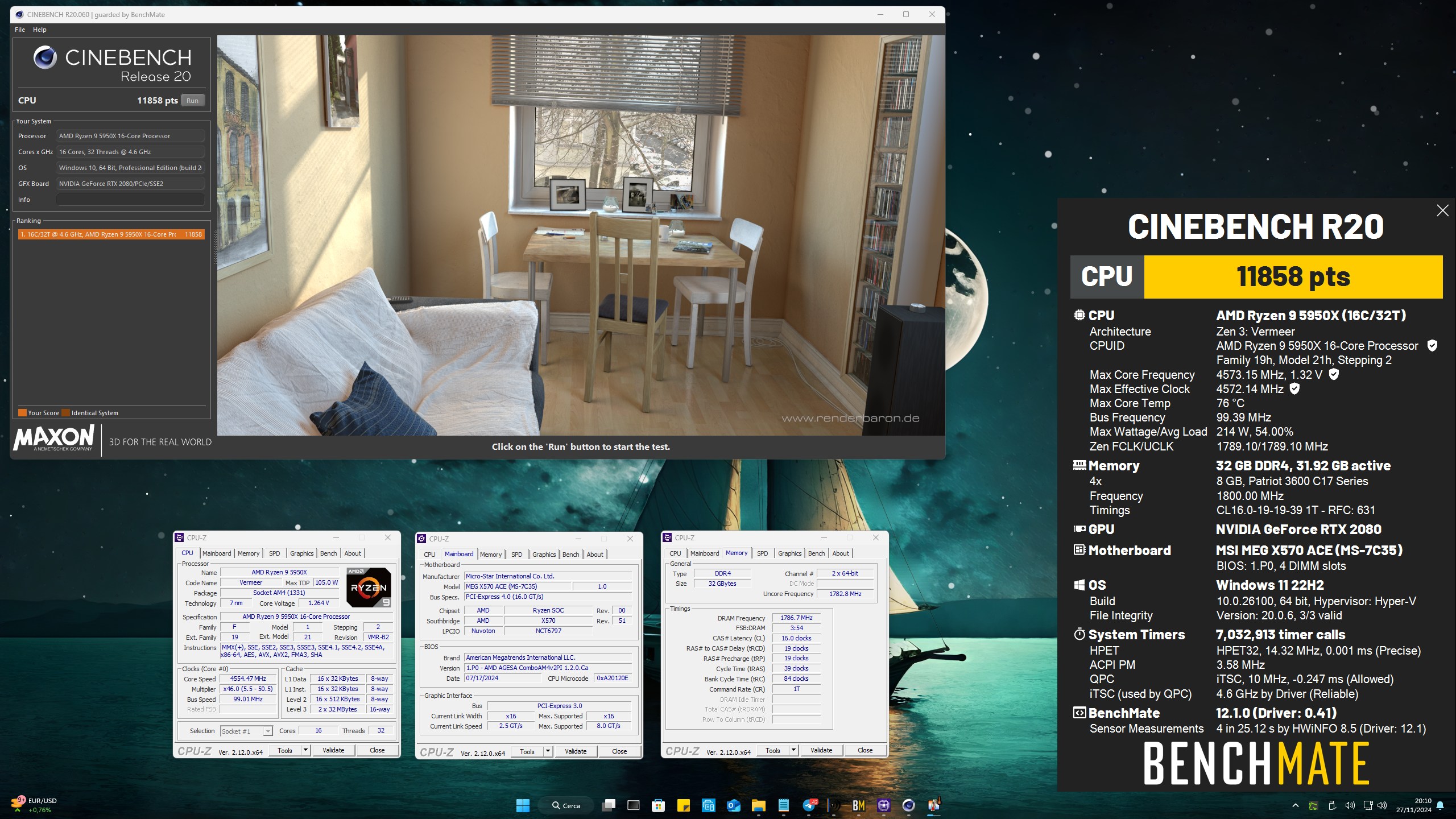Open the black terminal-style taskbar icon
1456x819 pixels.
(633, 805)
